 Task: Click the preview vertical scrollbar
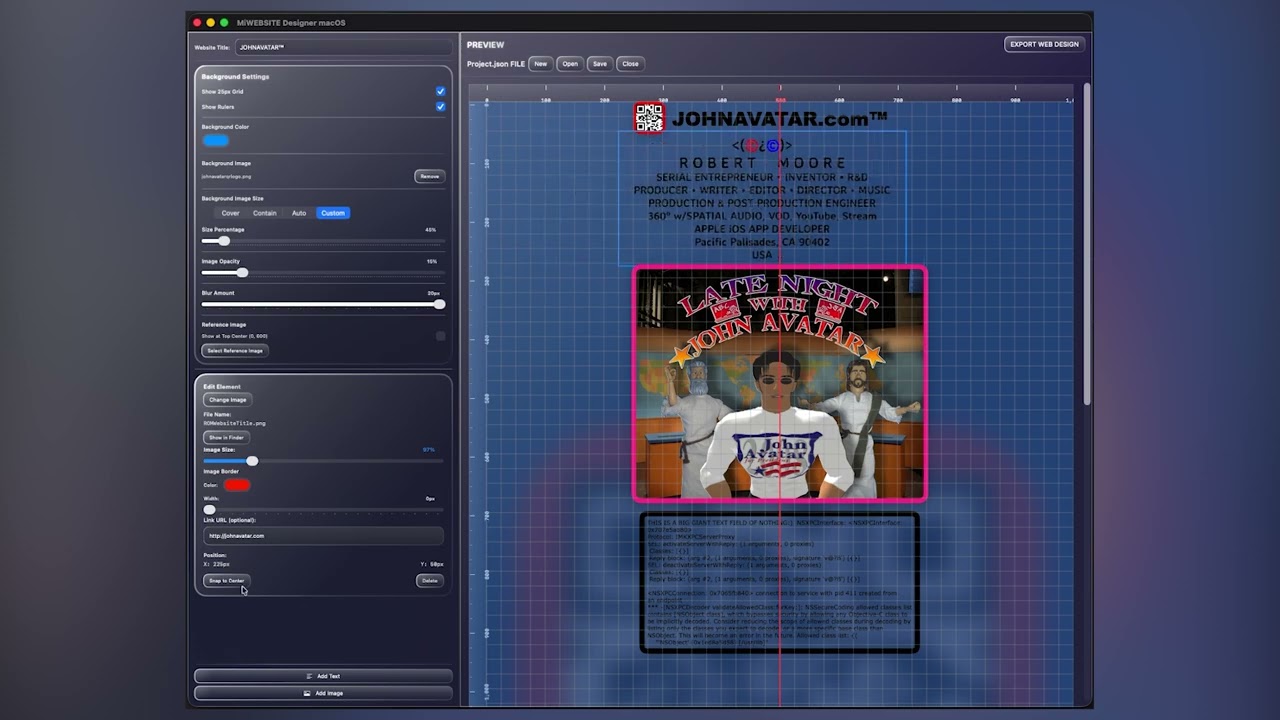click(x=1087, y=245)
